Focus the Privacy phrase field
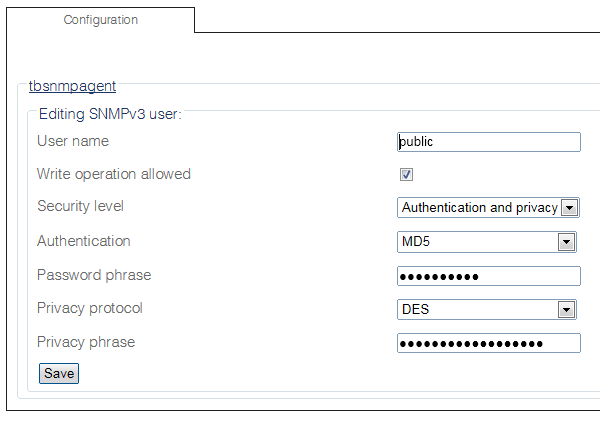 488,344
